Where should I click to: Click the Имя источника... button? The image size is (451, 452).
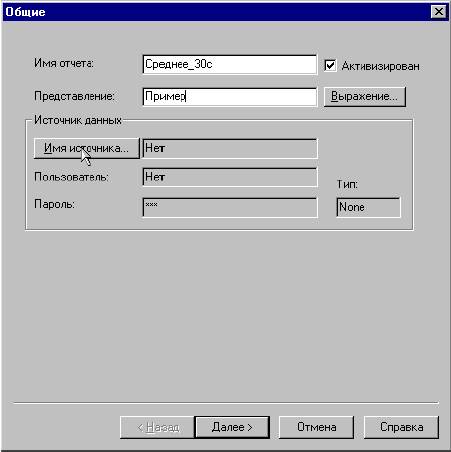click(87, 148)
